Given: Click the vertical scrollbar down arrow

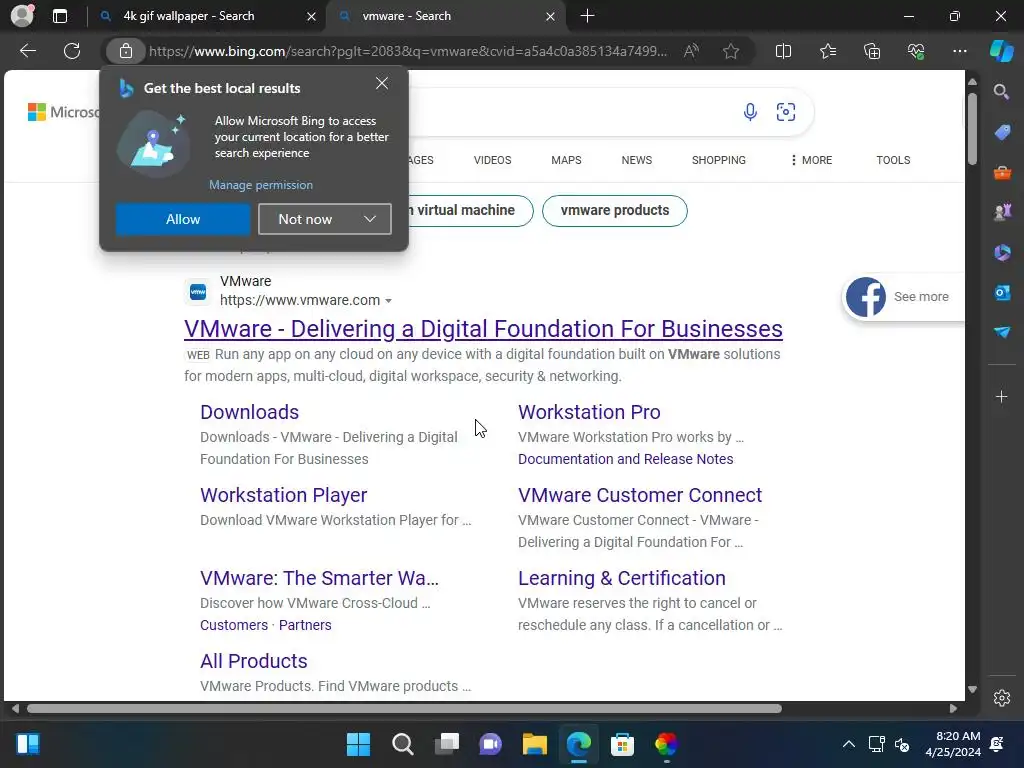Looking at the screenshot, I should [x=972, y=689].
